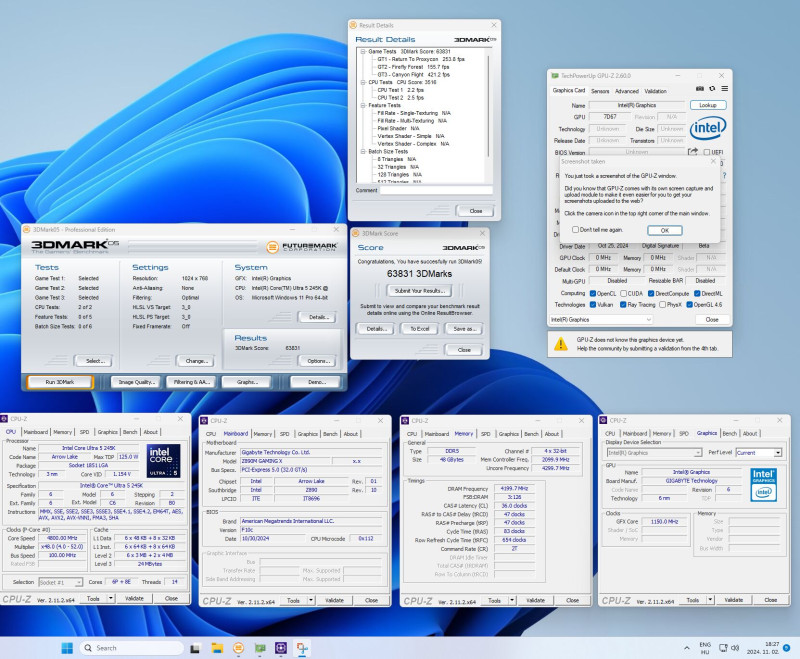
Task: Click the Submit Your Results button
Action: (x=419, y=290)
